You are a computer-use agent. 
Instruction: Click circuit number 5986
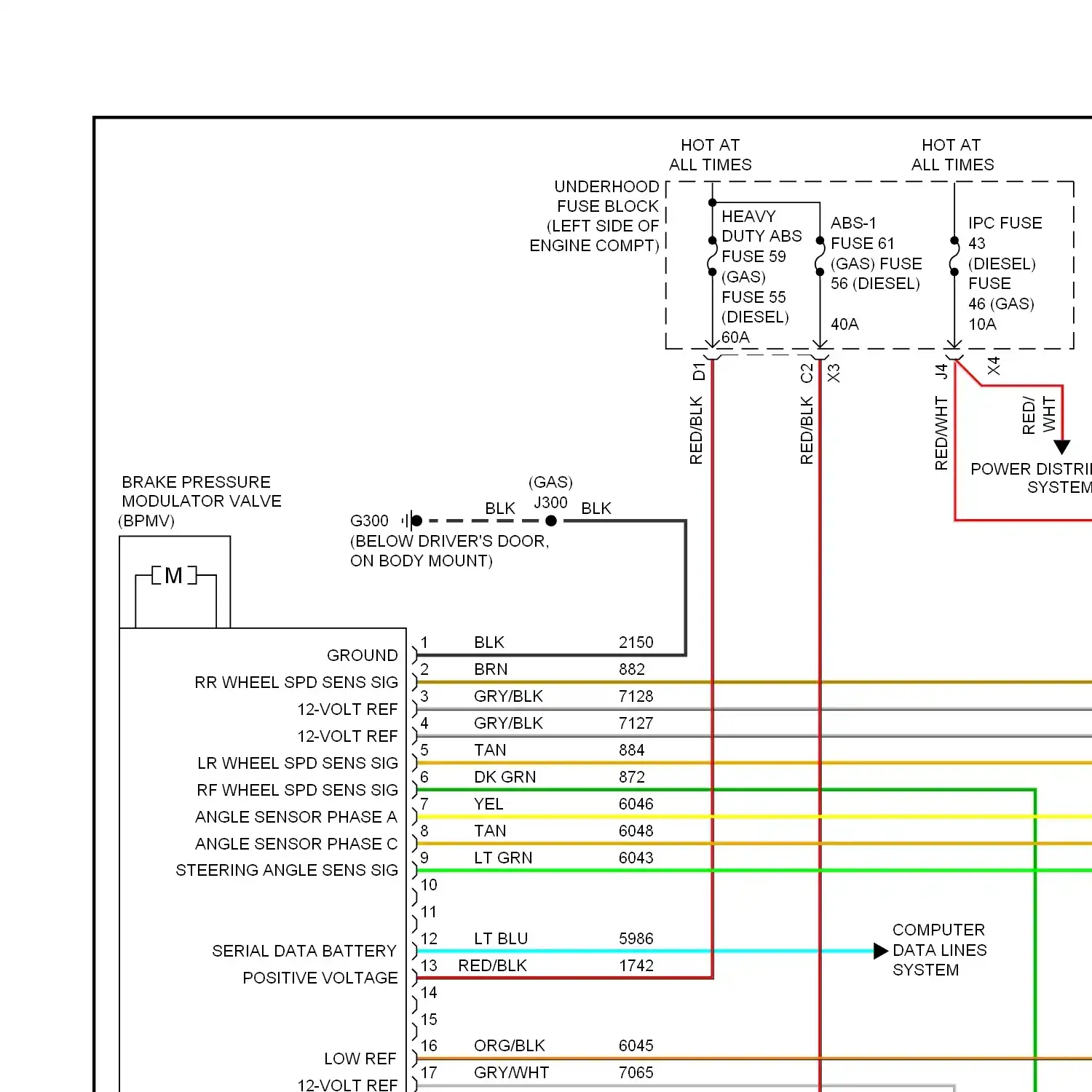636,938
